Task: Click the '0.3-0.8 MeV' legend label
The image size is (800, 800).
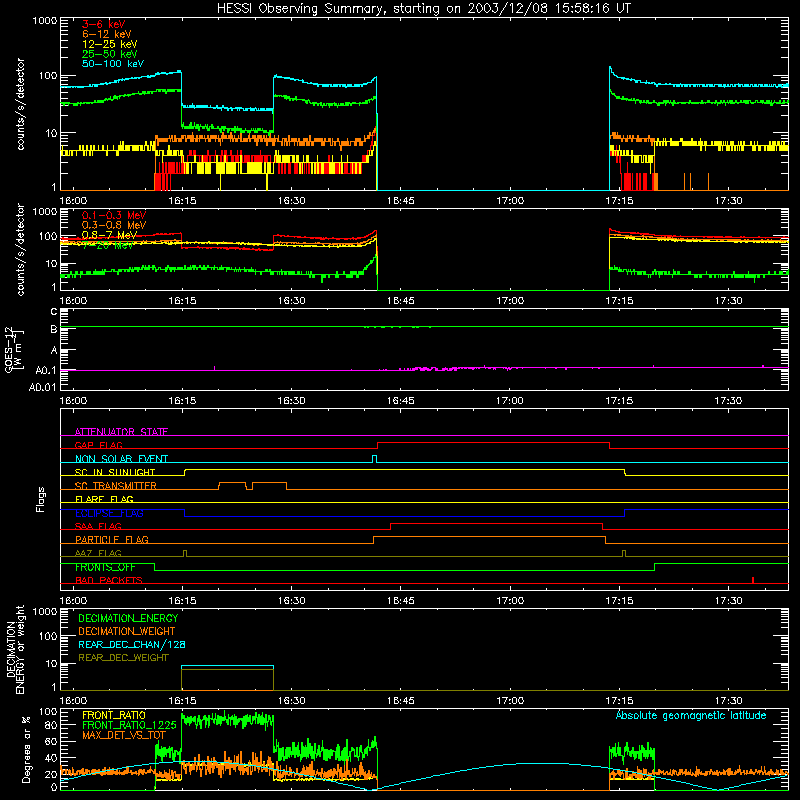Action: pyautogui.click(x=114, y=225)
